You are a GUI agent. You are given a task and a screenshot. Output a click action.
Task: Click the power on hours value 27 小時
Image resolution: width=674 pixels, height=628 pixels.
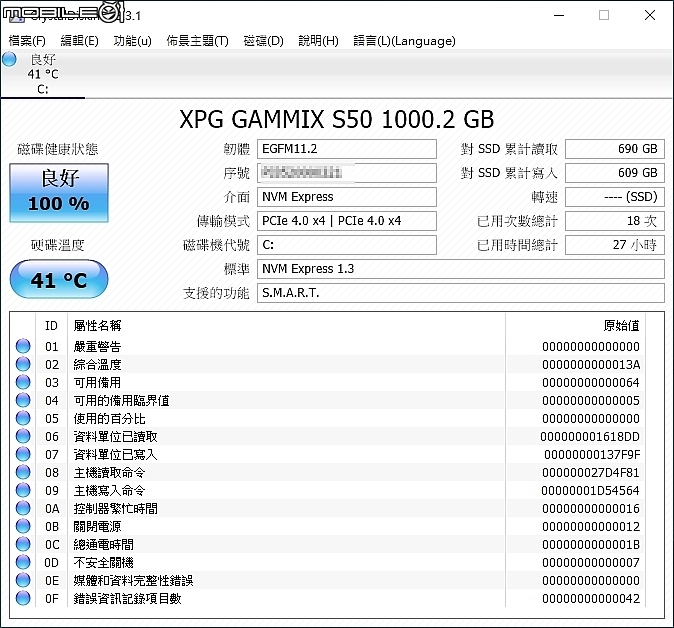click(615, 245)
